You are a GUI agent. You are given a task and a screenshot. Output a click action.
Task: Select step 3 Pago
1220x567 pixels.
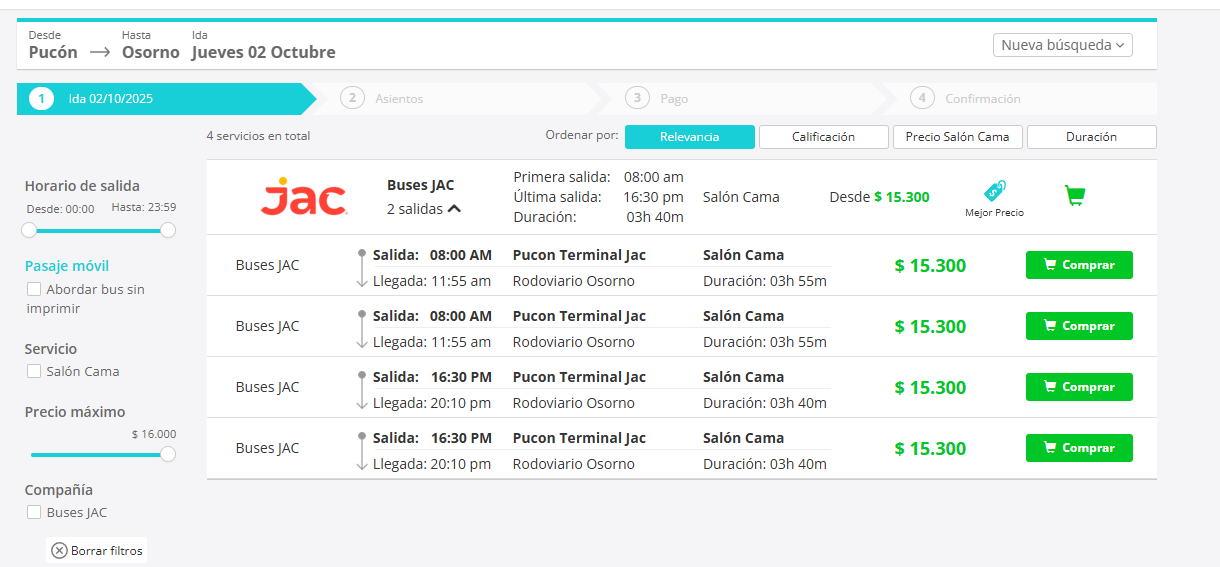point(657,99)
